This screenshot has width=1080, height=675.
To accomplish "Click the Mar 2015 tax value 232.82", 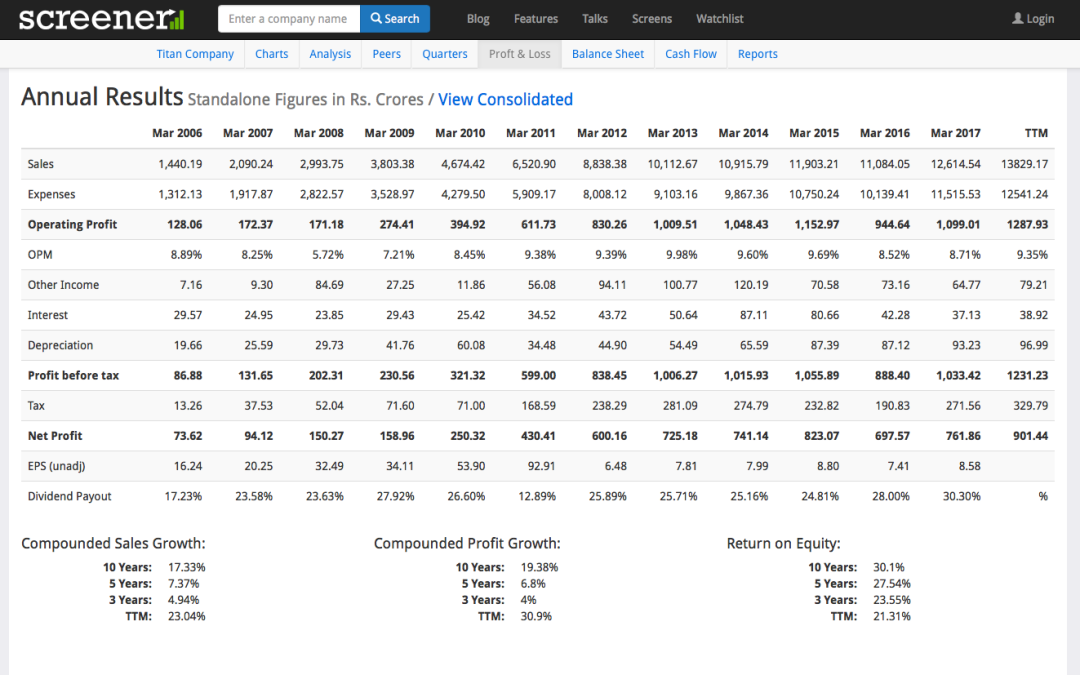I will pos(822,406).
